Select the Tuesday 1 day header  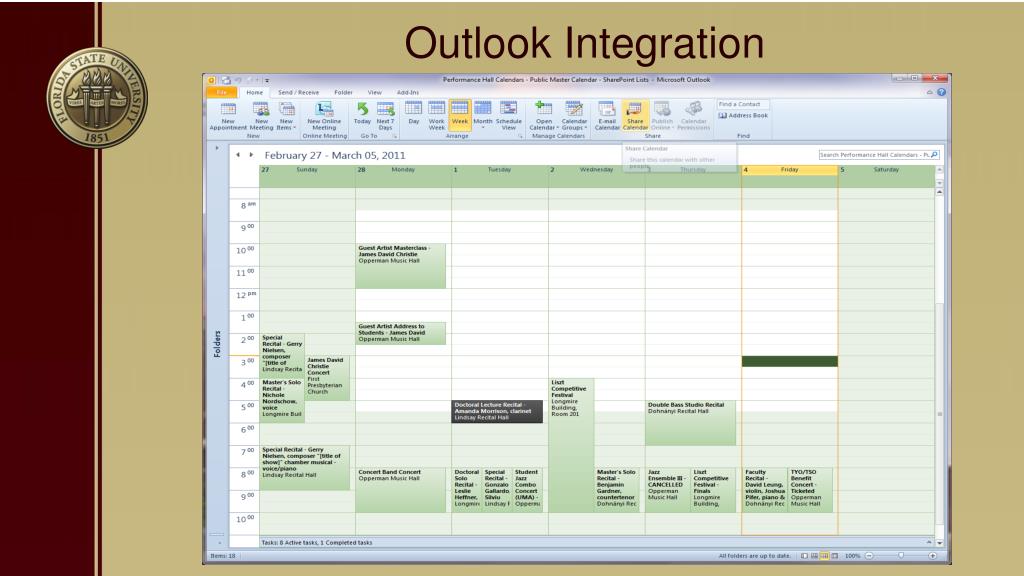pos(500,170)
